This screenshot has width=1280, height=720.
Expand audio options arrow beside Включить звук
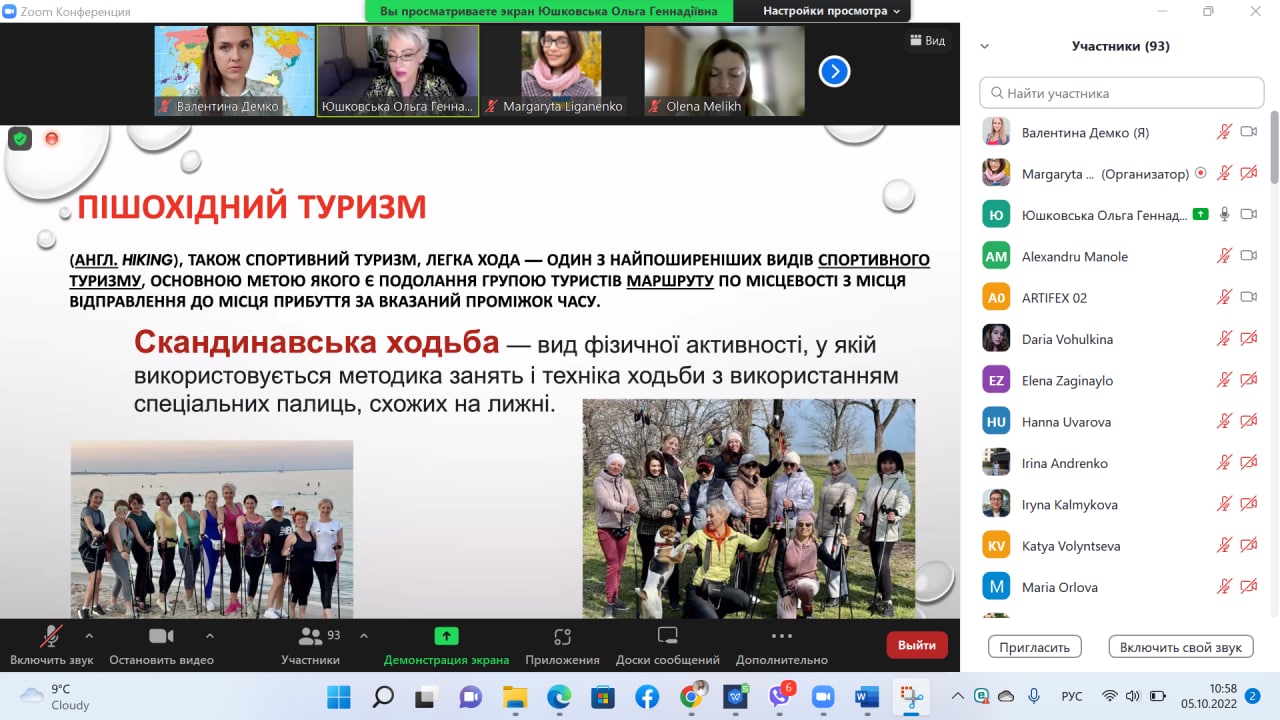pos(89,635)
